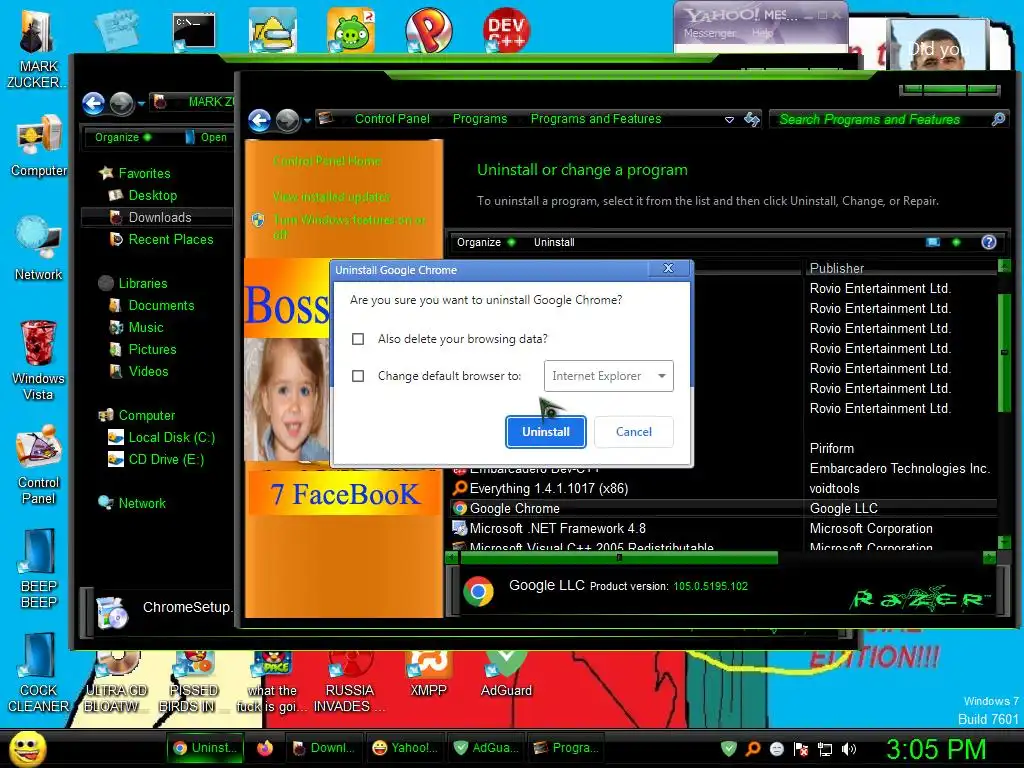Open the change view icon in programs toolbar
Screen dimensions: 1024x768
coord(933,242)
